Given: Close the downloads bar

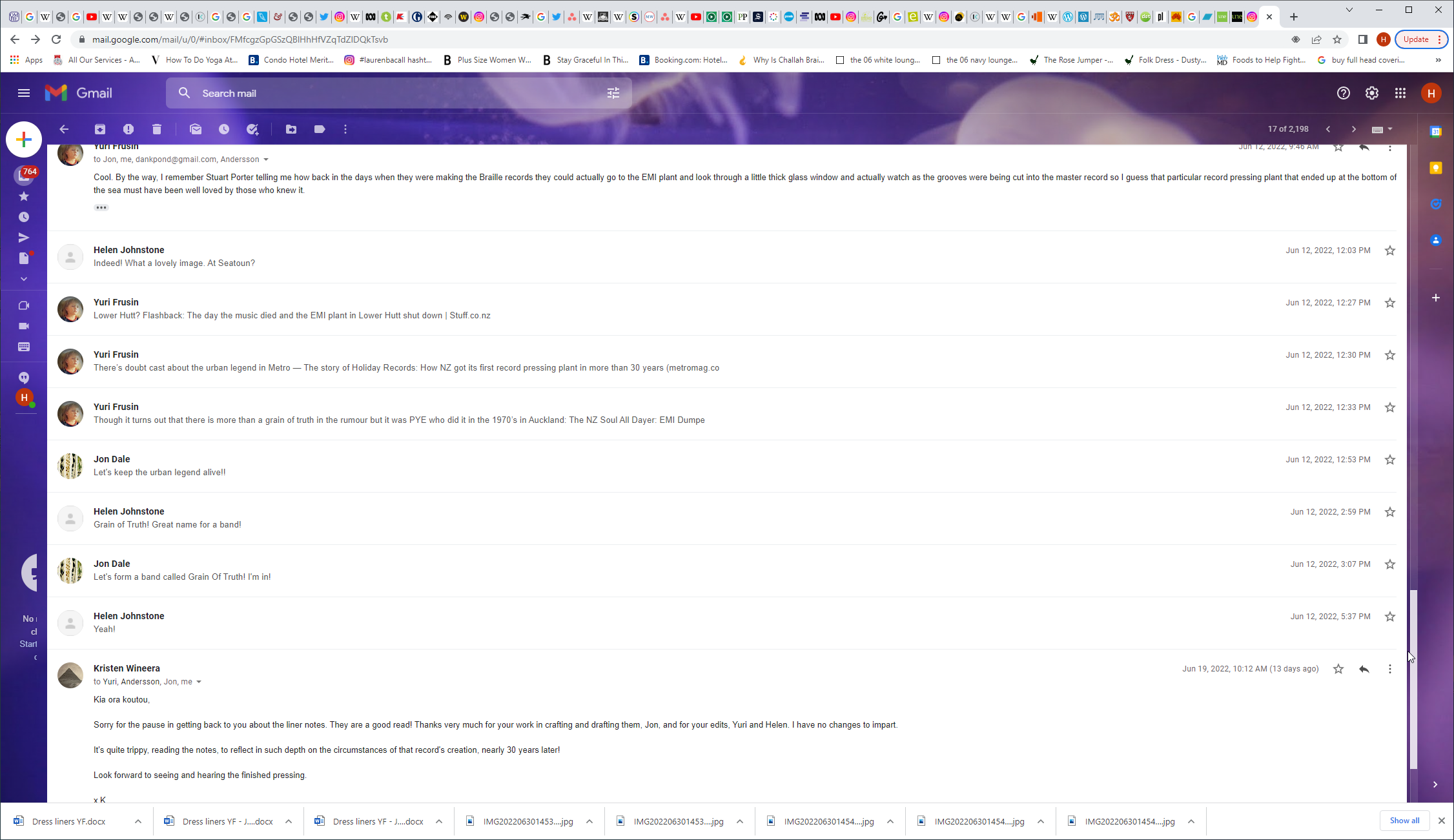Looking at the screenshot, I should point(1442,821).
